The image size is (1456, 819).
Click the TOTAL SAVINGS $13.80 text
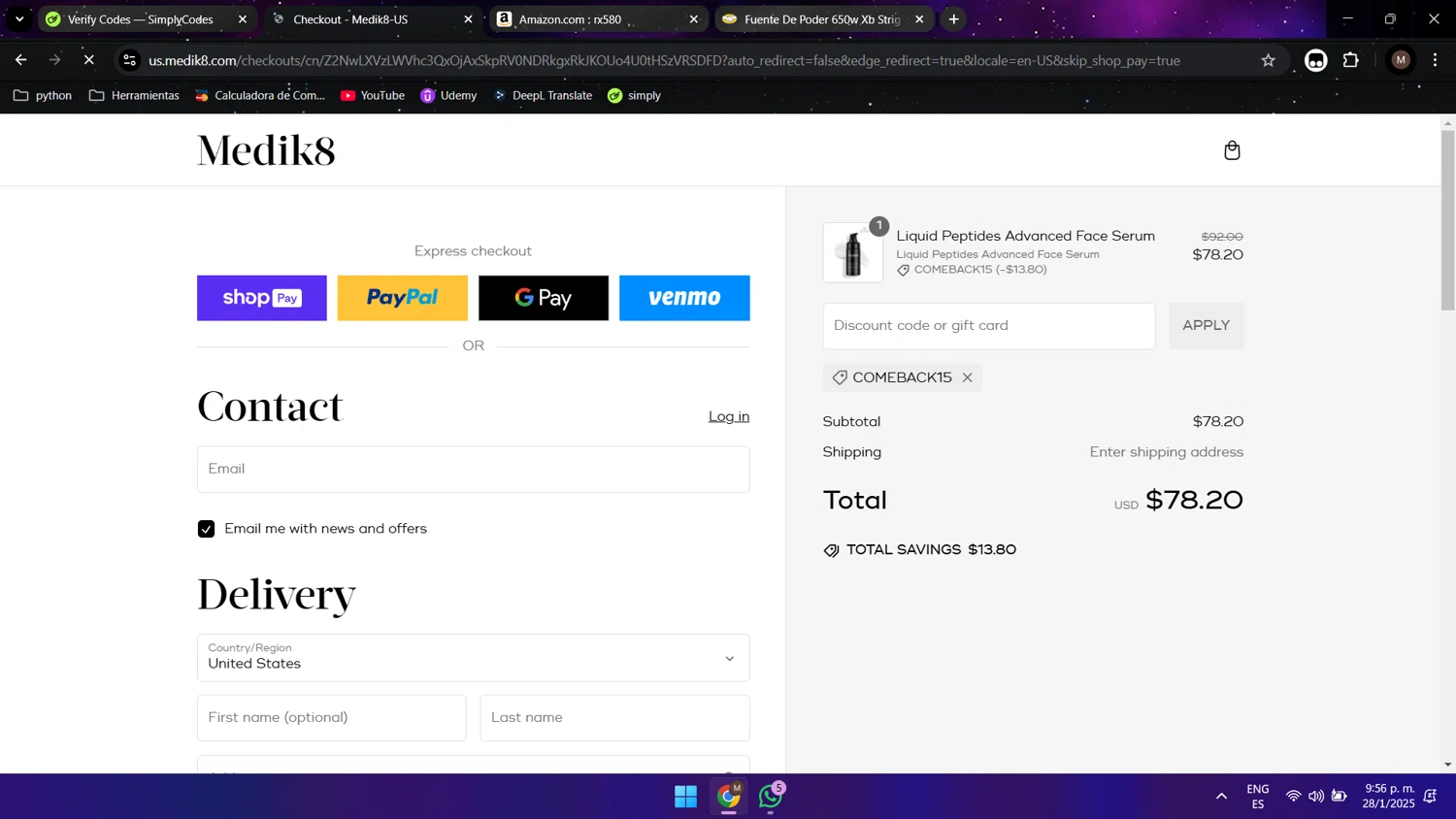pyautogui.click(x=931, y=550)
